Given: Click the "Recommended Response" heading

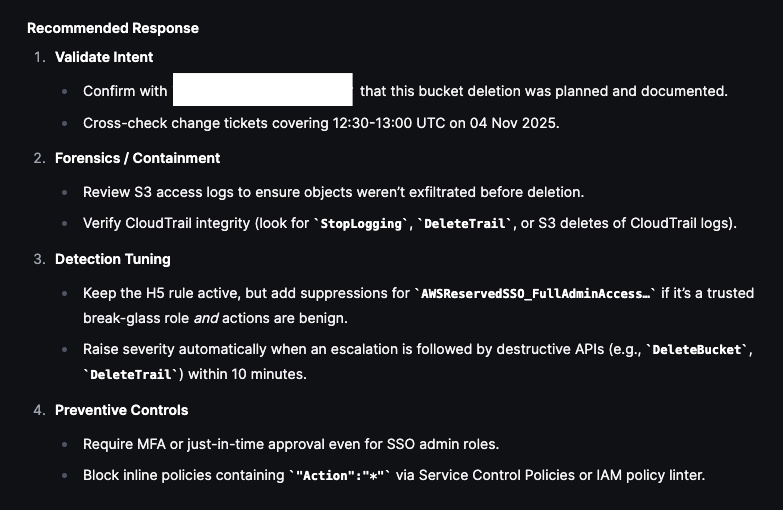Looking at the screenshot, I should 113,28.
